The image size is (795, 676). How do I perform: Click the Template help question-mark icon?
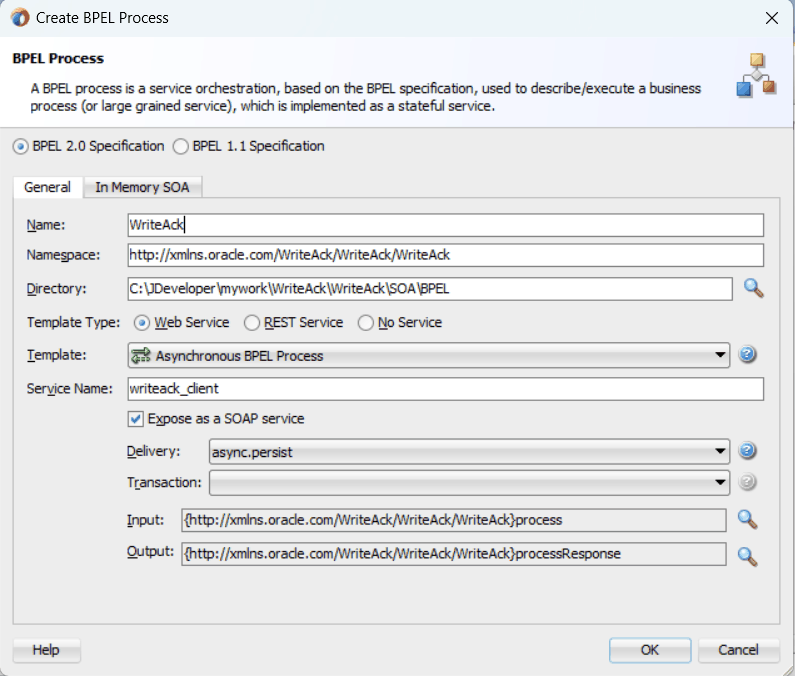747,354
